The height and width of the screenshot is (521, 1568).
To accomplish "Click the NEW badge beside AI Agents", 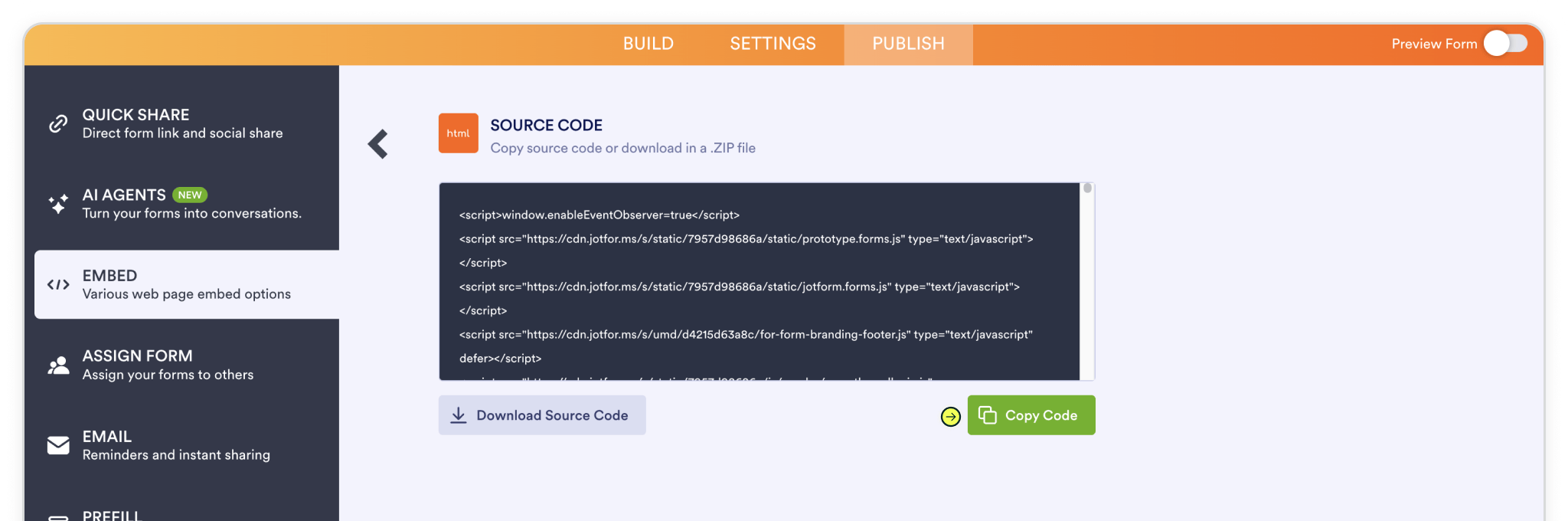I will (190, 195).
